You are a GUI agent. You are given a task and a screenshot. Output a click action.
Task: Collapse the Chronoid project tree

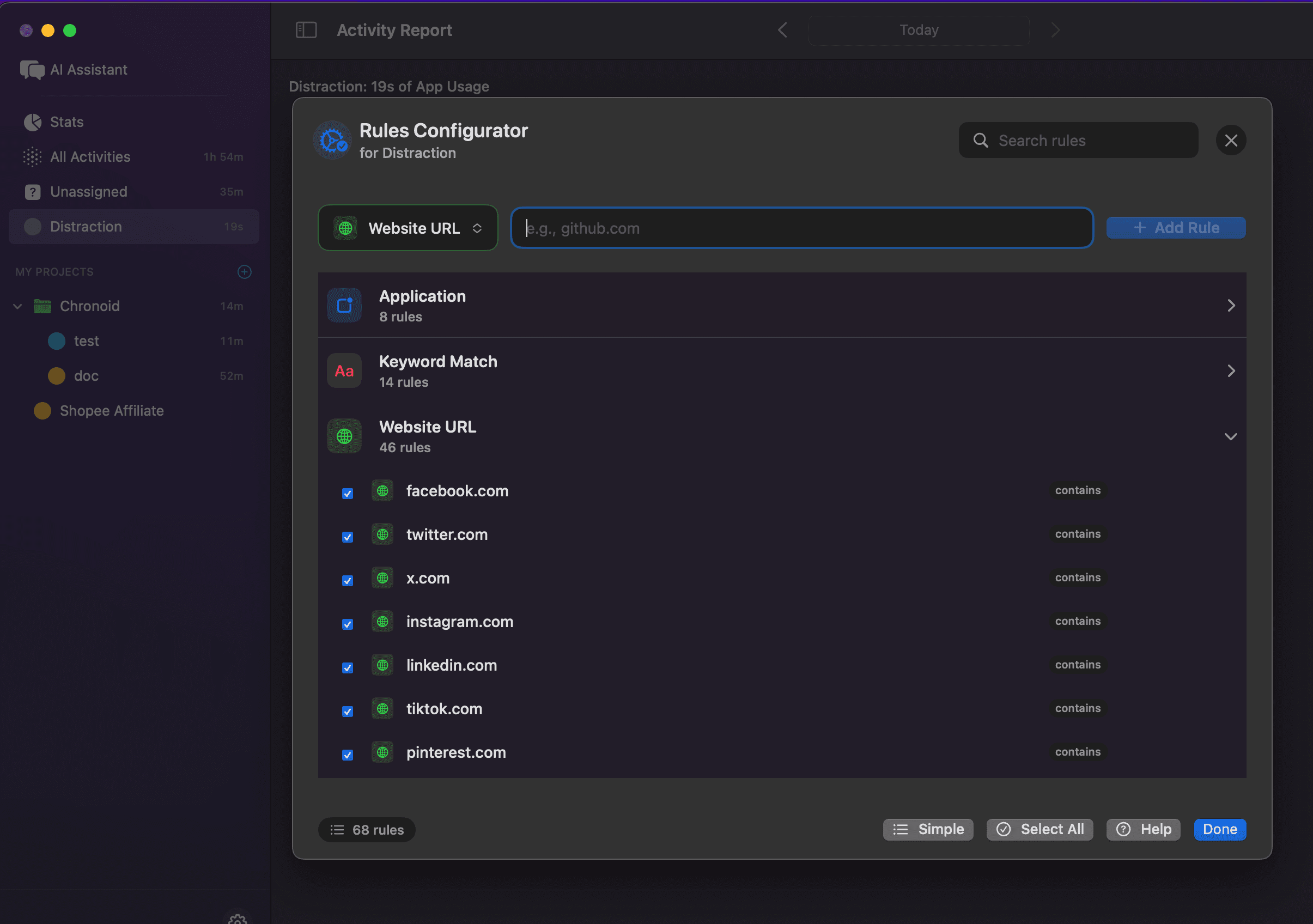(x=17, y=306)
